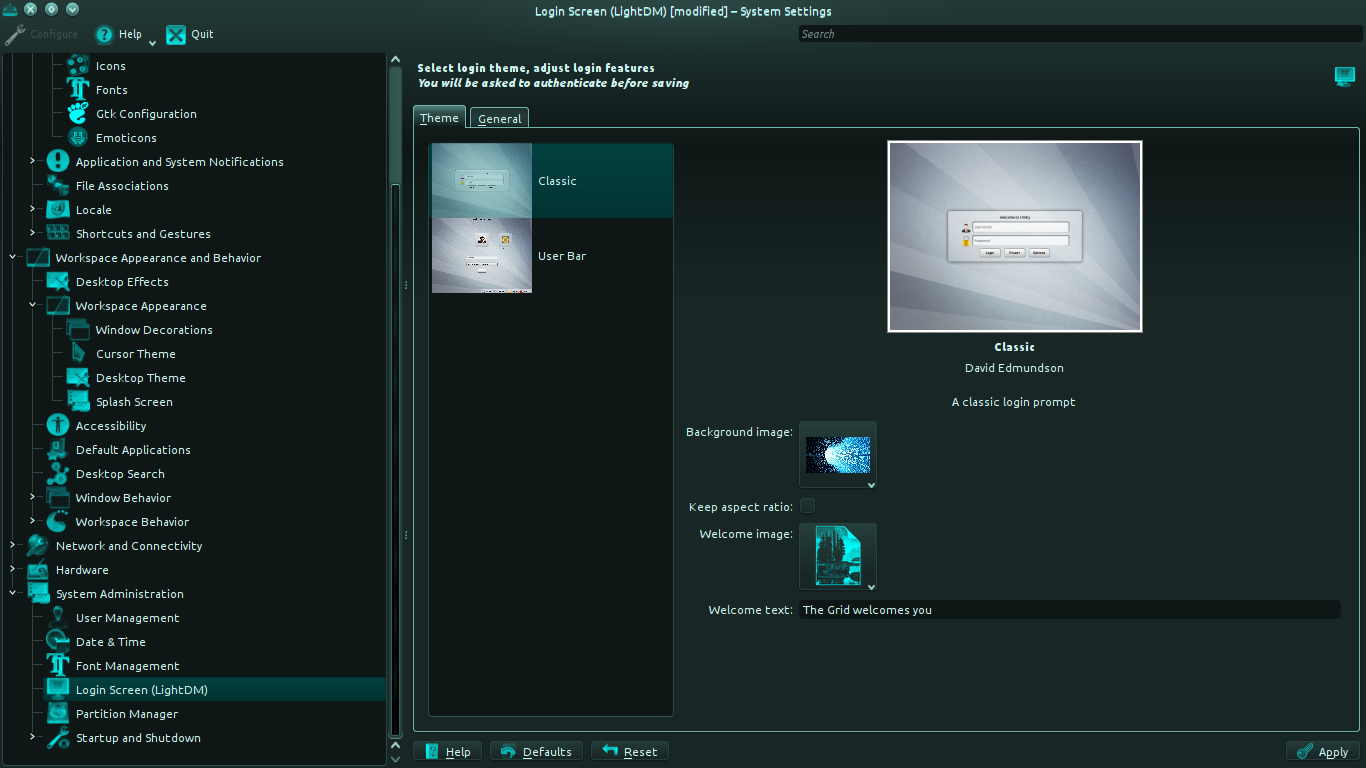Select the User Bar login theme
This screenshot has width=1366, height=768.
point(552,256)
